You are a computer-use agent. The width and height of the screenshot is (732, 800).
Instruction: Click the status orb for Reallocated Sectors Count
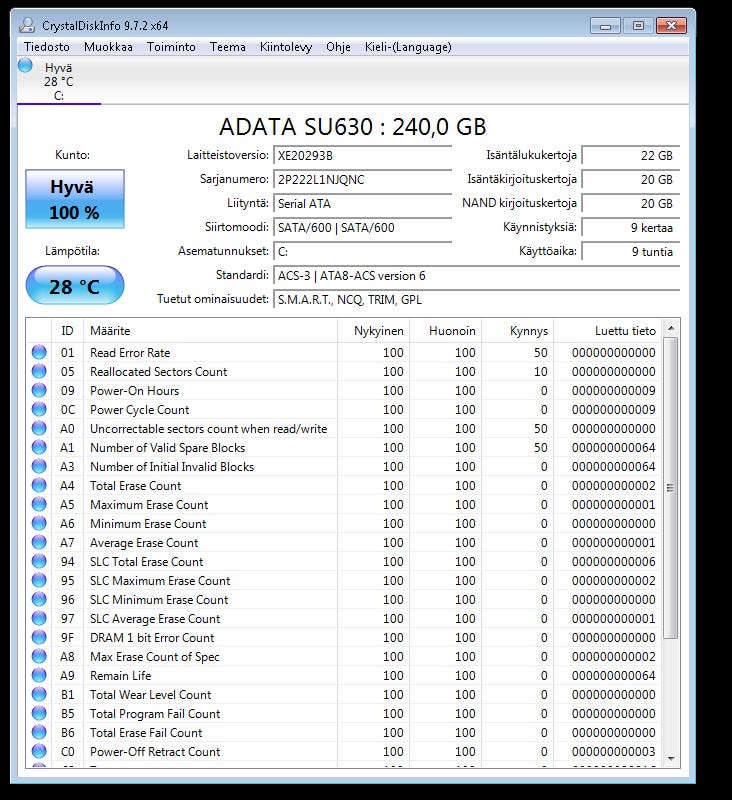point(39,371)
